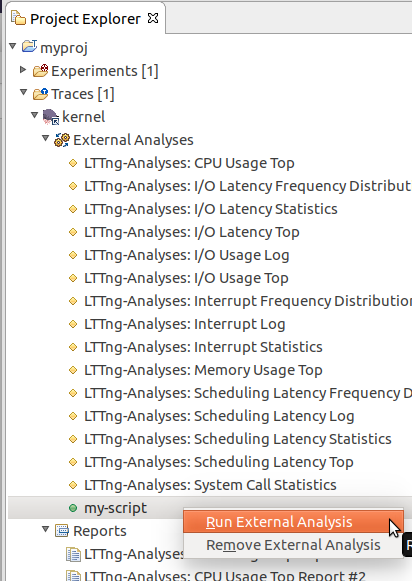The image size is (412, 581).
Task: Click diamond icon of I/O Latency Frequency Distribution
Action: 73,186
